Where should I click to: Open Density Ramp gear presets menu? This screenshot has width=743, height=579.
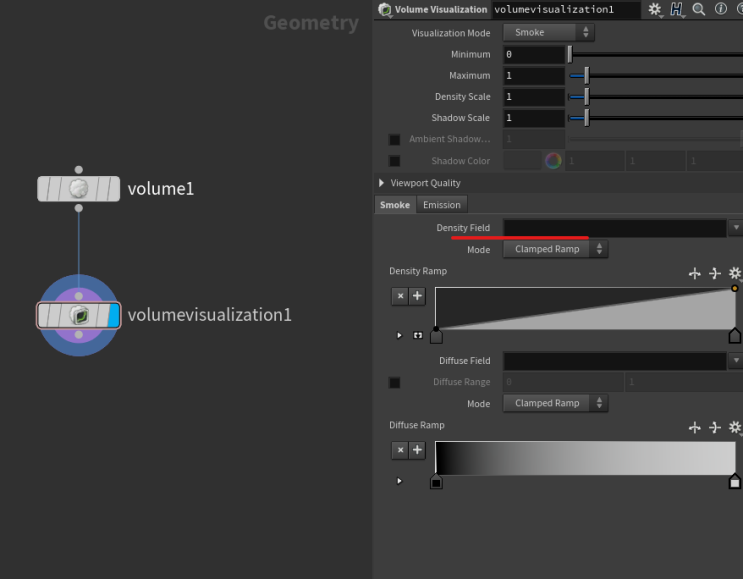click(734, 273)
